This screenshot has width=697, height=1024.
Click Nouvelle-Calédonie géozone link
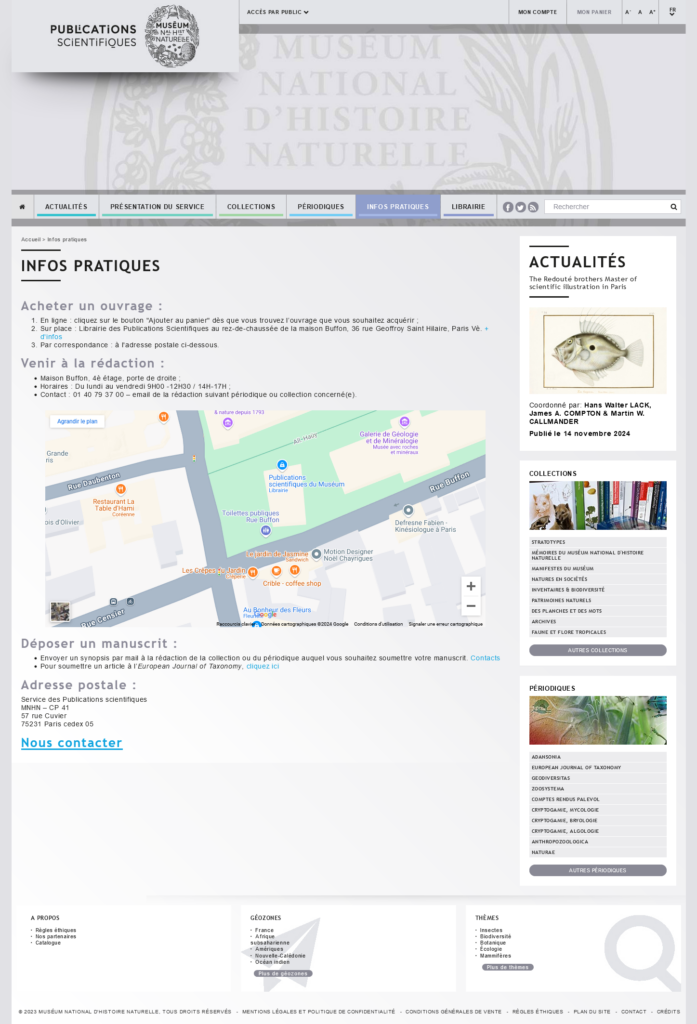coord(280,956)
